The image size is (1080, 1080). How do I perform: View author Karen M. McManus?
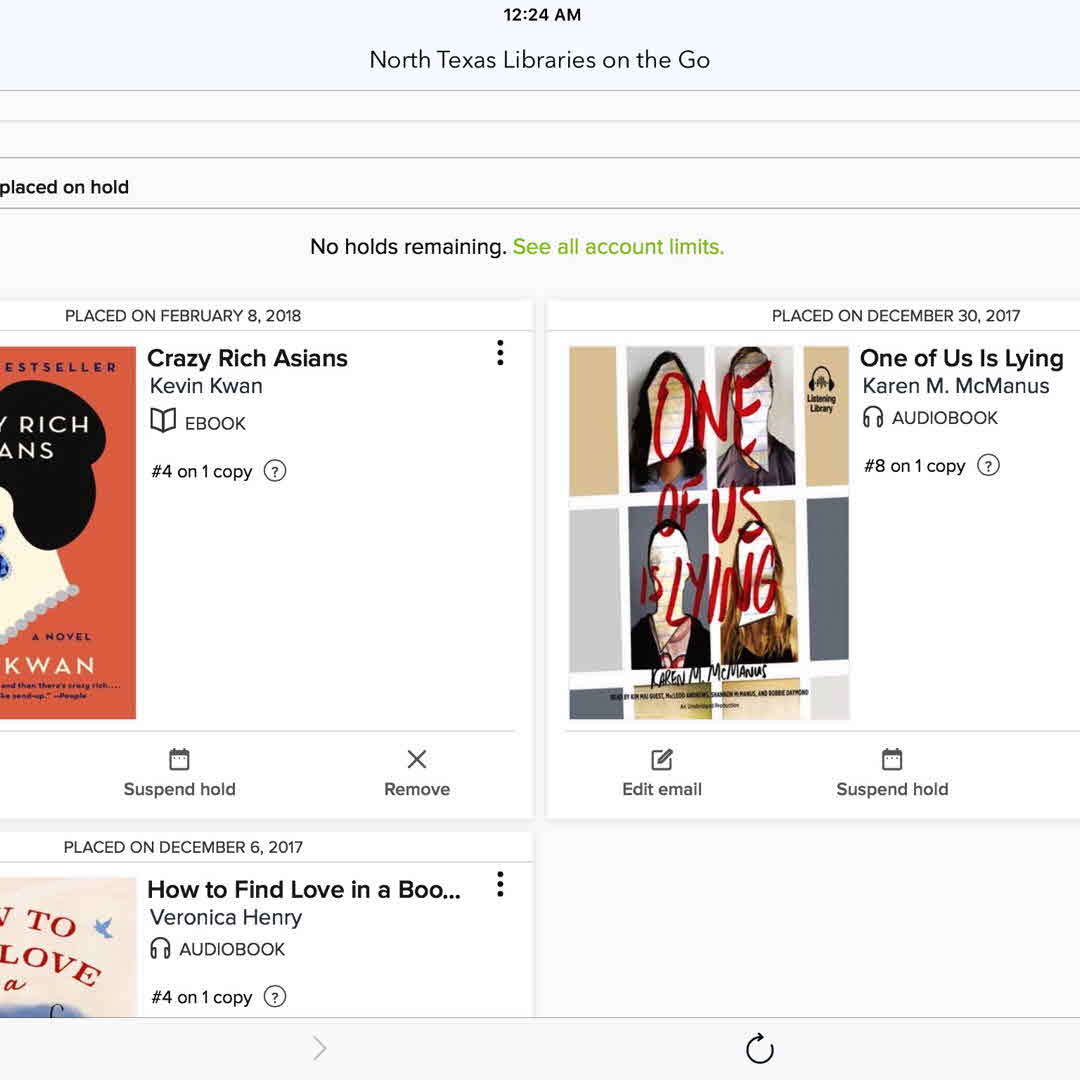[x=955, y=386]
